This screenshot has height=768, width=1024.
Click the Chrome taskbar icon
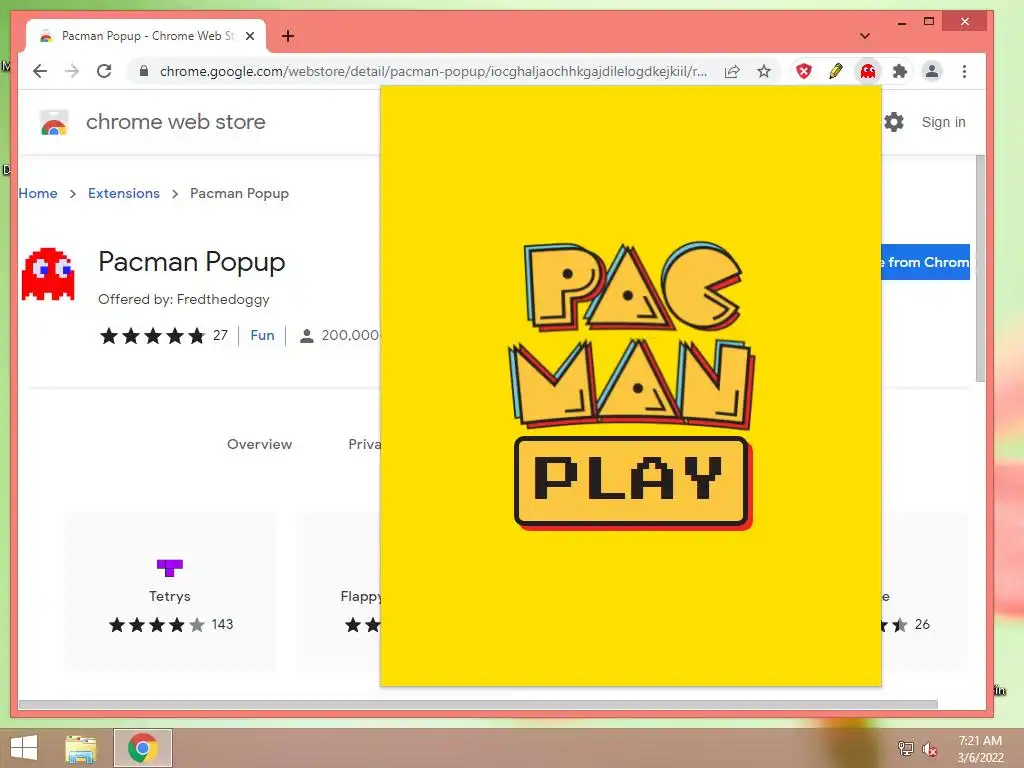(142, 748)
